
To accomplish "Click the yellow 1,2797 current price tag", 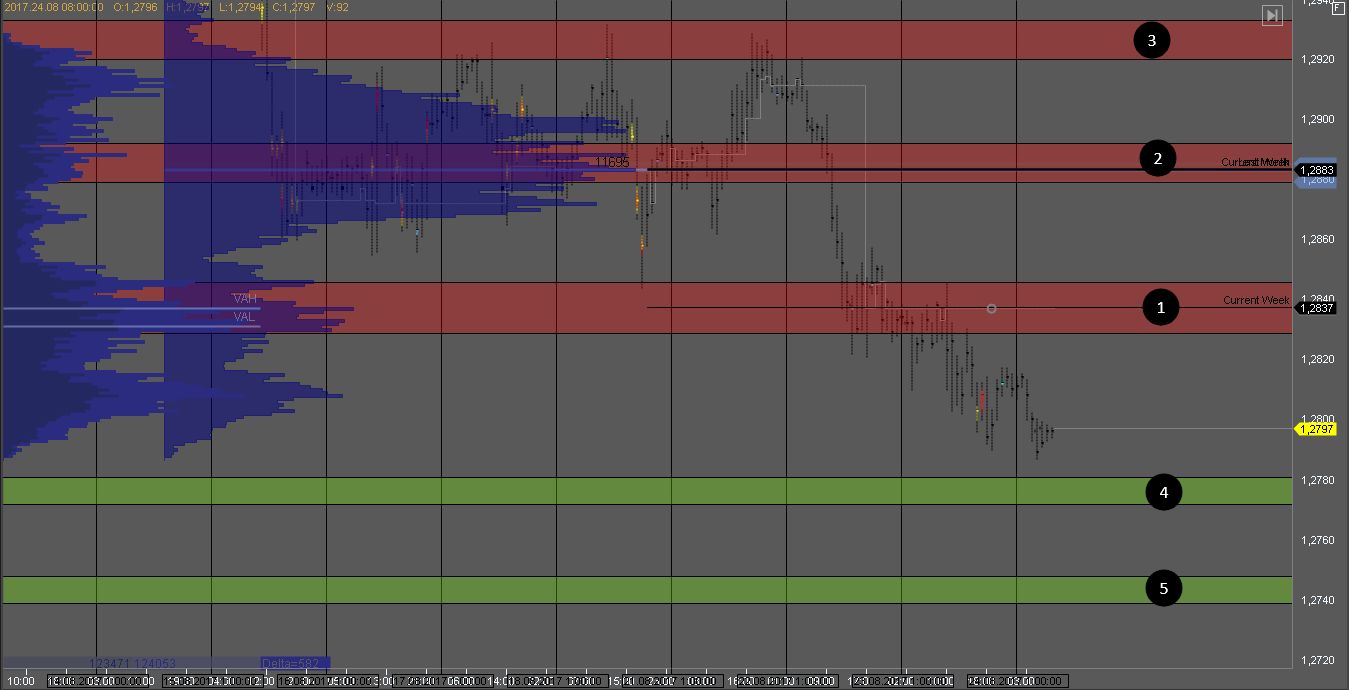I will coord(1316,429).
